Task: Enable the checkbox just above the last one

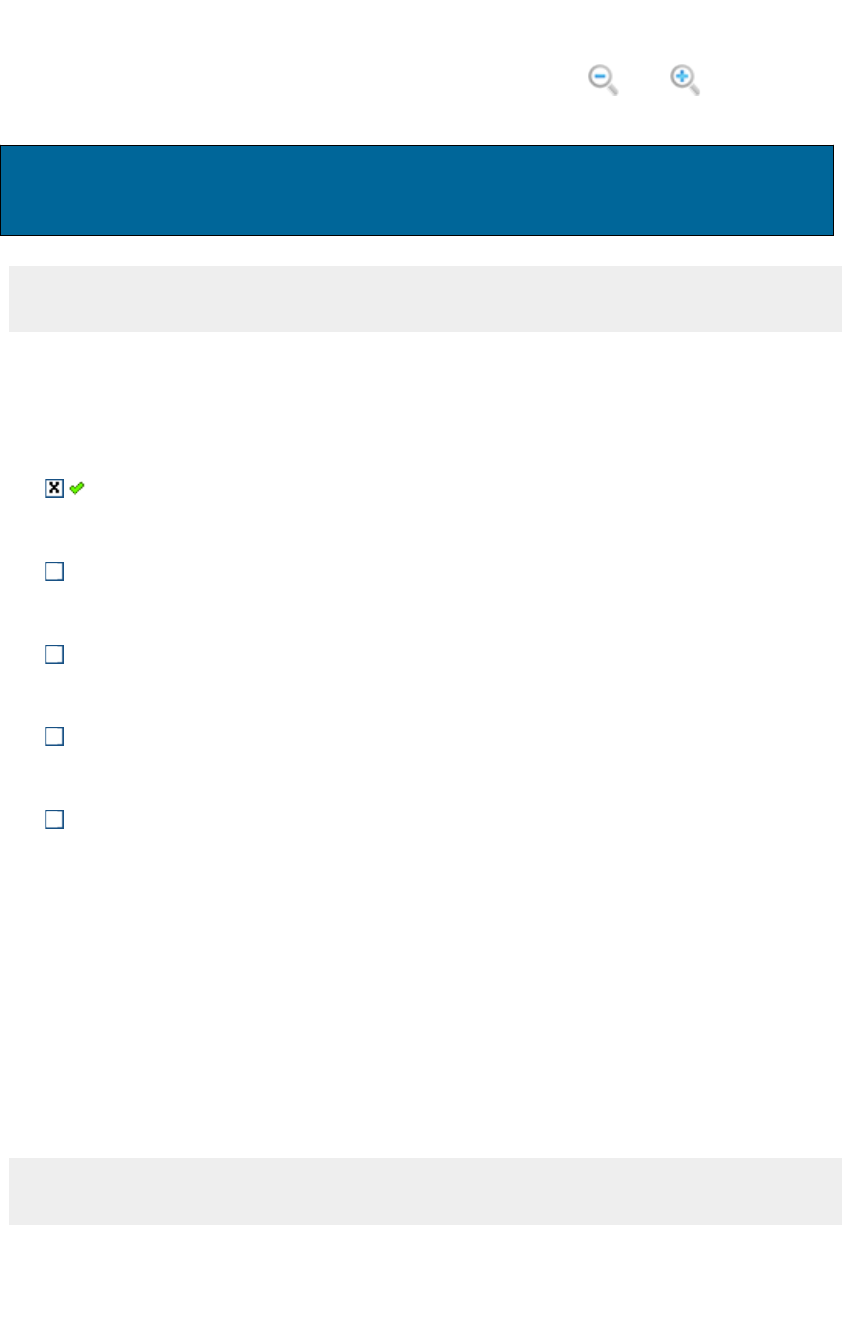Action: (54, 736)
